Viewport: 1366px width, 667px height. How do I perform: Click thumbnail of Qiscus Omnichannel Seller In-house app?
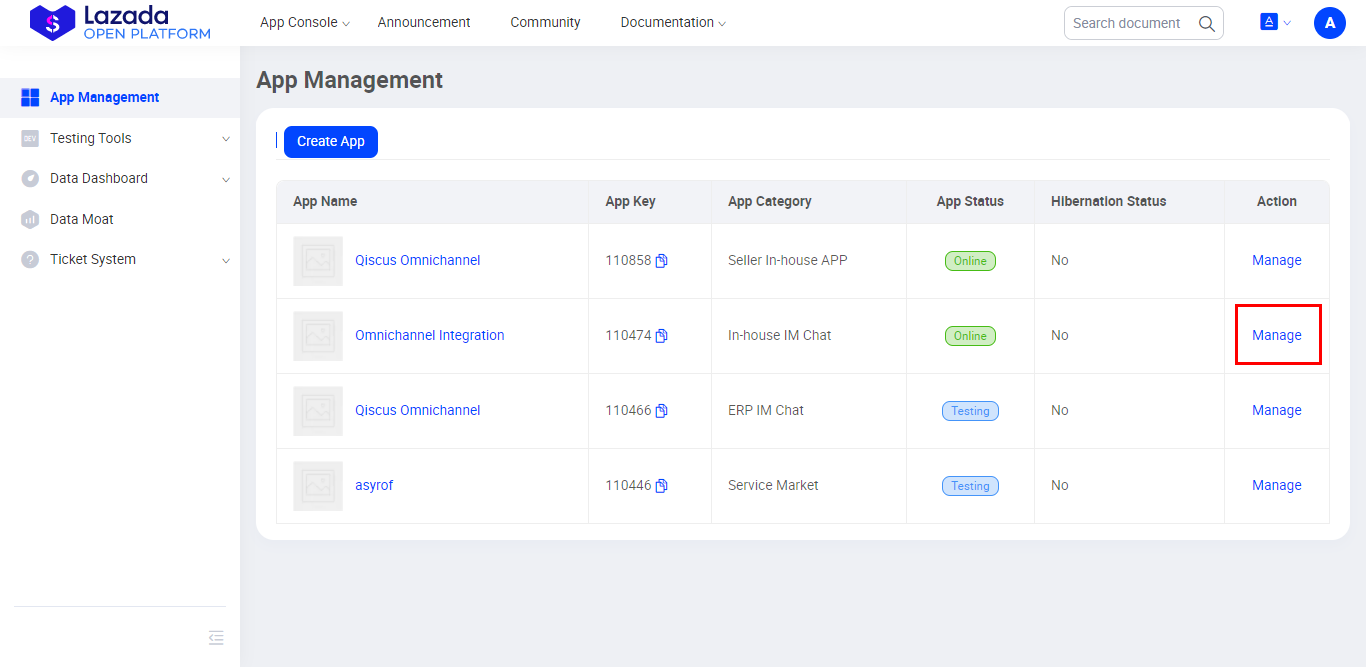pyautogui.click(x=318, y=261)
